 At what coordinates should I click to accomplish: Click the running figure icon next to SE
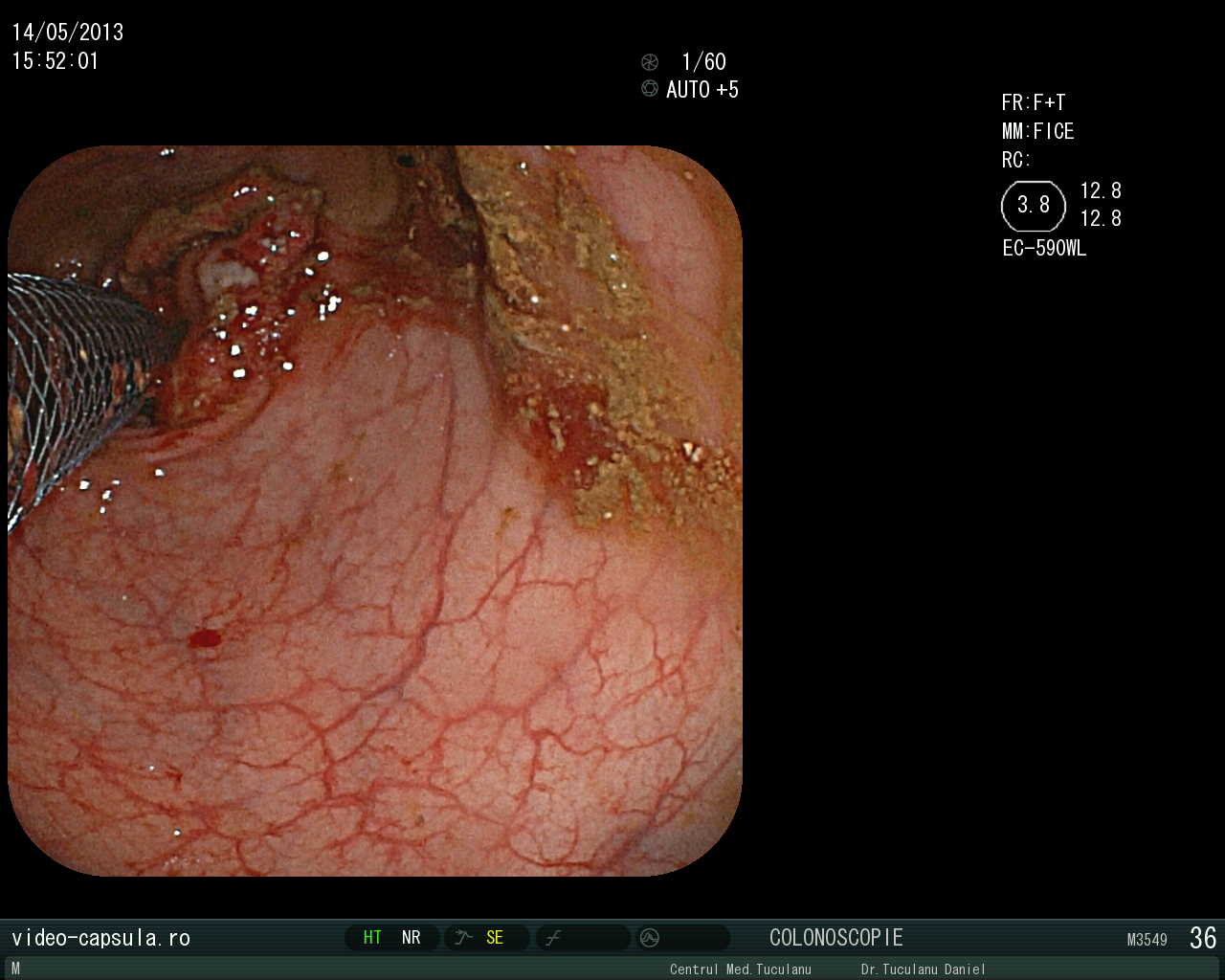(464, 938)
